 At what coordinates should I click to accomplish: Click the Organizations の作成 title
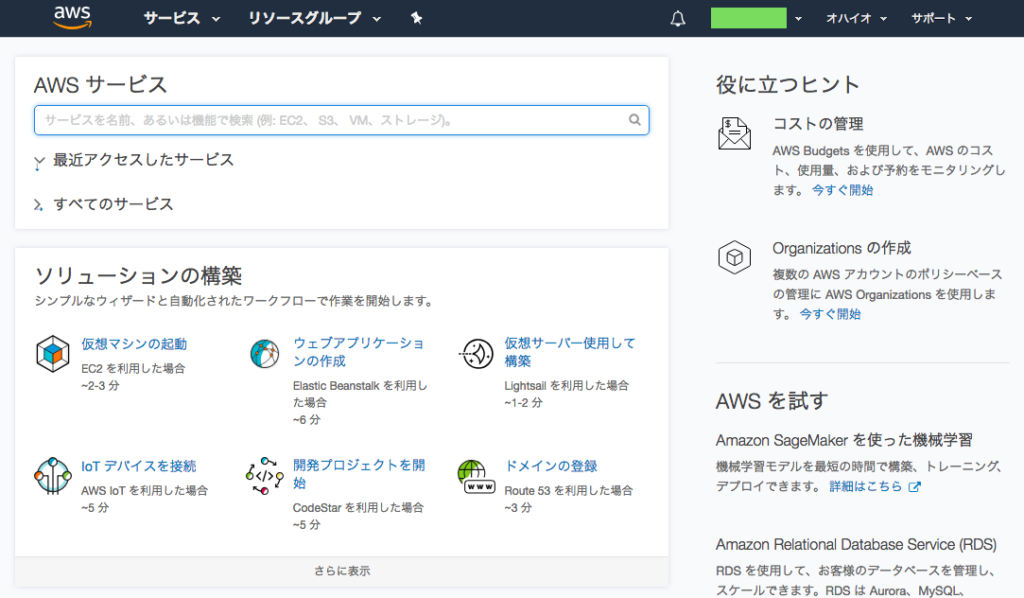(x=841, y=248)
